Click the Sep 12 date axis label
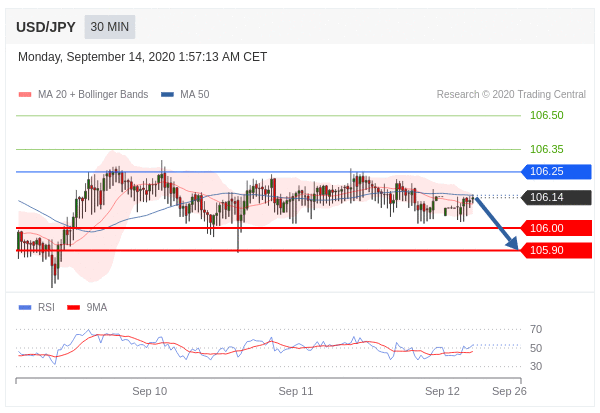Screen dimensions: 600x413 pos(442,391)
